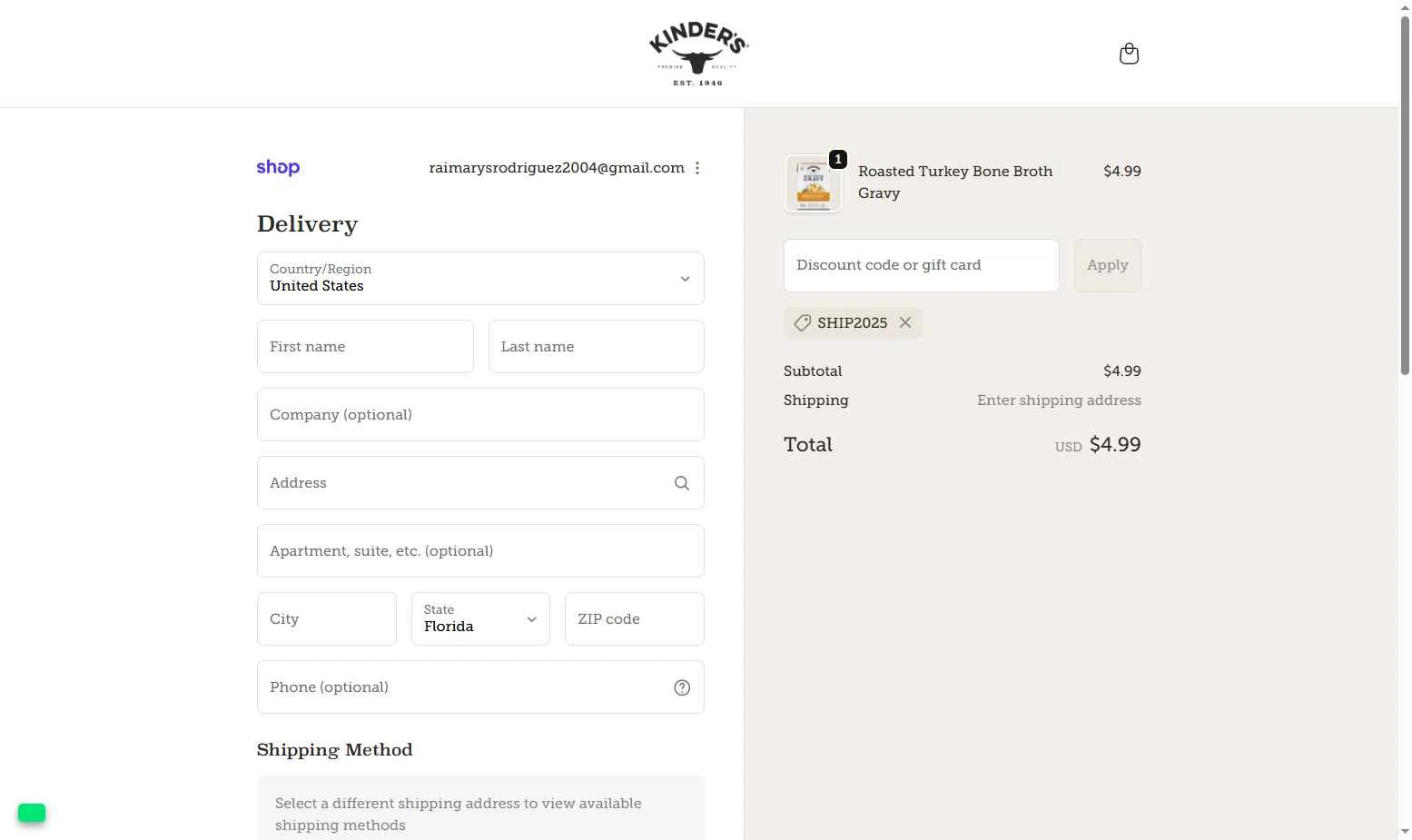Click the Apply discount button
The width and height of the screenshot is (1412, 840).
pyautogui.click(x=1108, y=265)
